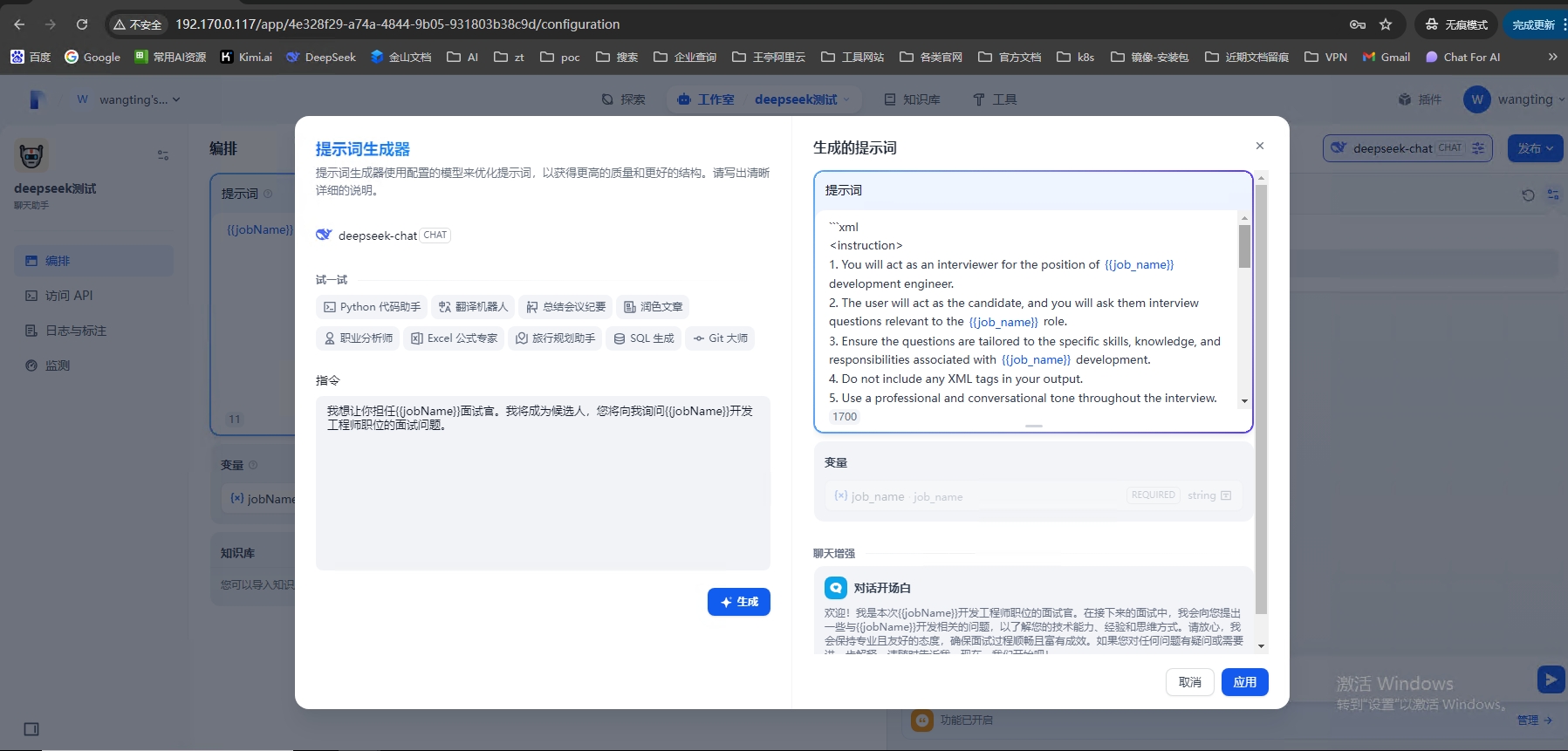Close the prompt generator dialog

click(x=1260, y=146)
